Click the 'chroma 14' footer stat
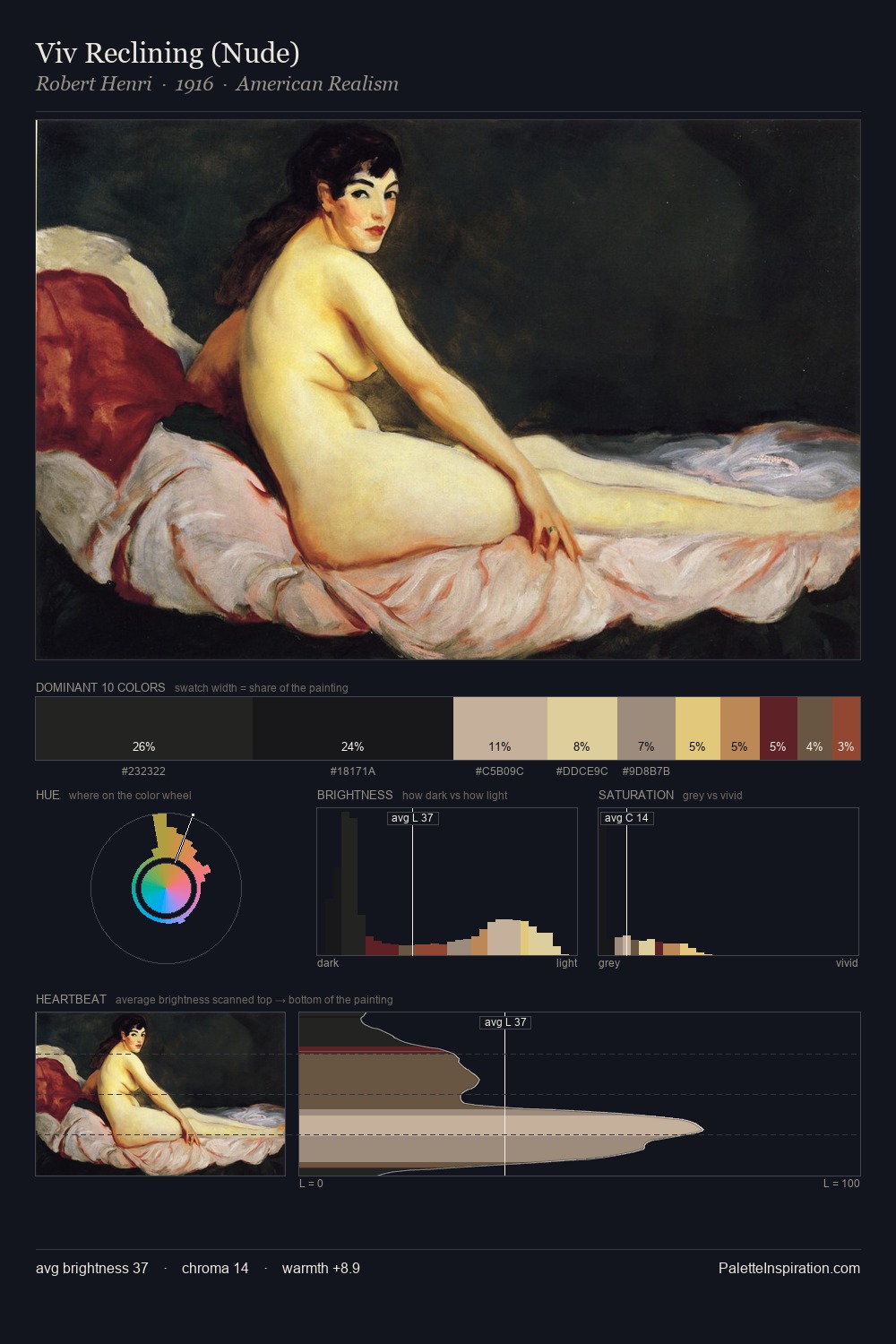The height and width of the screenshot is (1344, 896). pyautogui.click(x=215, y=1268)
